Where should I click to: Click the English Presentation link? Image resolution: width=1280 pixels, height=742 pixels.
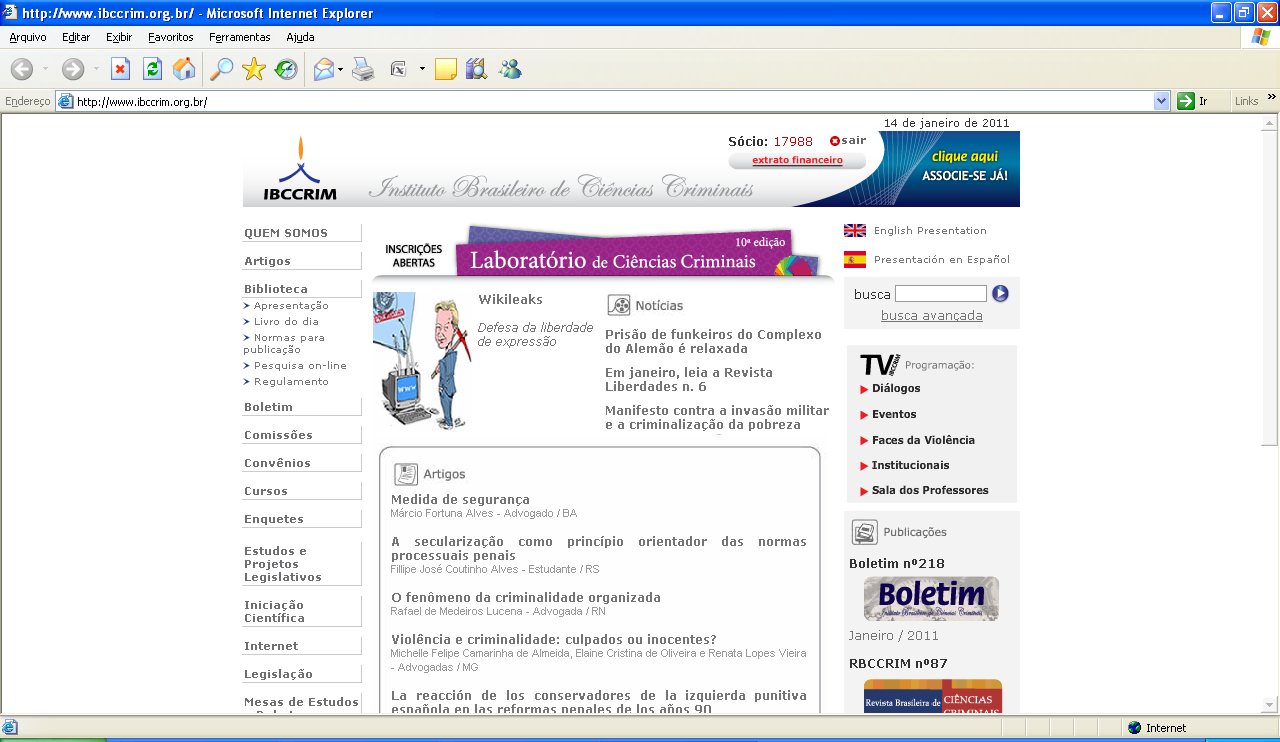click(930, 231)
